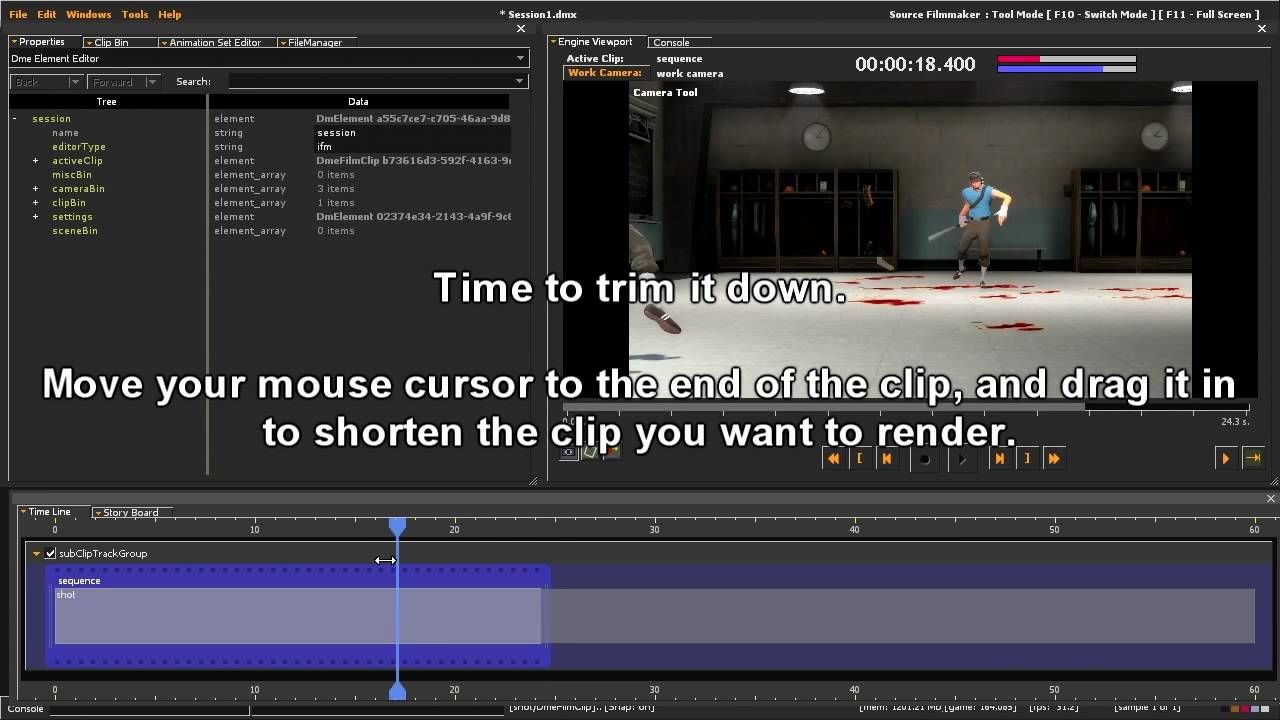Step to the previous frame with the transport icon
1280x720 pixels.
[x=886, y=458]
